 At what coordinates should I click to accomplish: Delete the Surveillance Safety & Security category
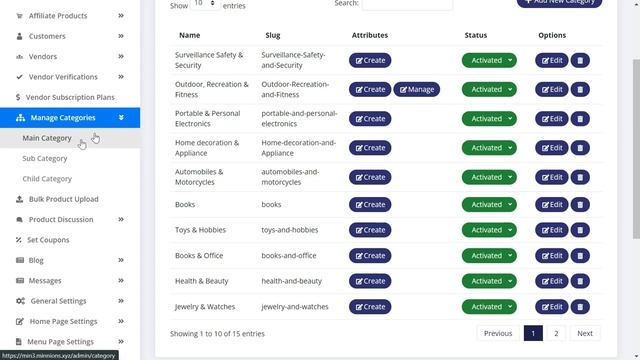580,60
